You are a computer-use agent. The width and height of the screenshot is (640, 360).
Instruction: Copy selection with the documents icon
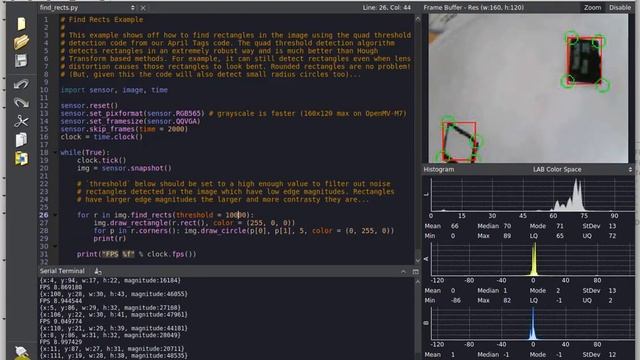[21, 140]
